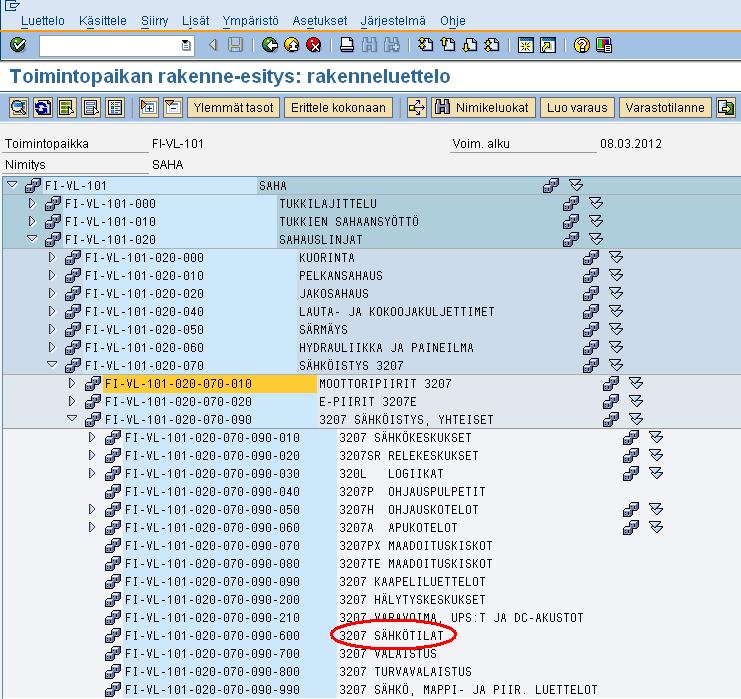The height and width of the screenshot is (699, 741).
Task: Click functional location icon beside FI-VL-101-020-070-090-600
Action: click(112, 635)
